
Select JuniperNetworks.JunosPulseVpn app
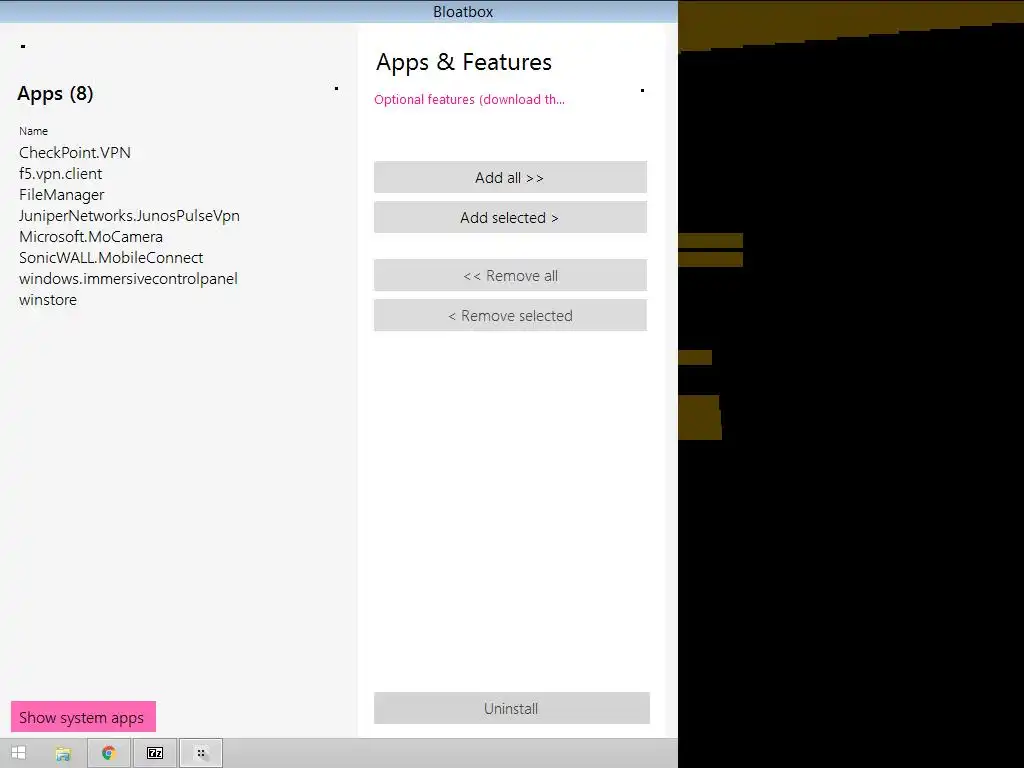[129, 216]
